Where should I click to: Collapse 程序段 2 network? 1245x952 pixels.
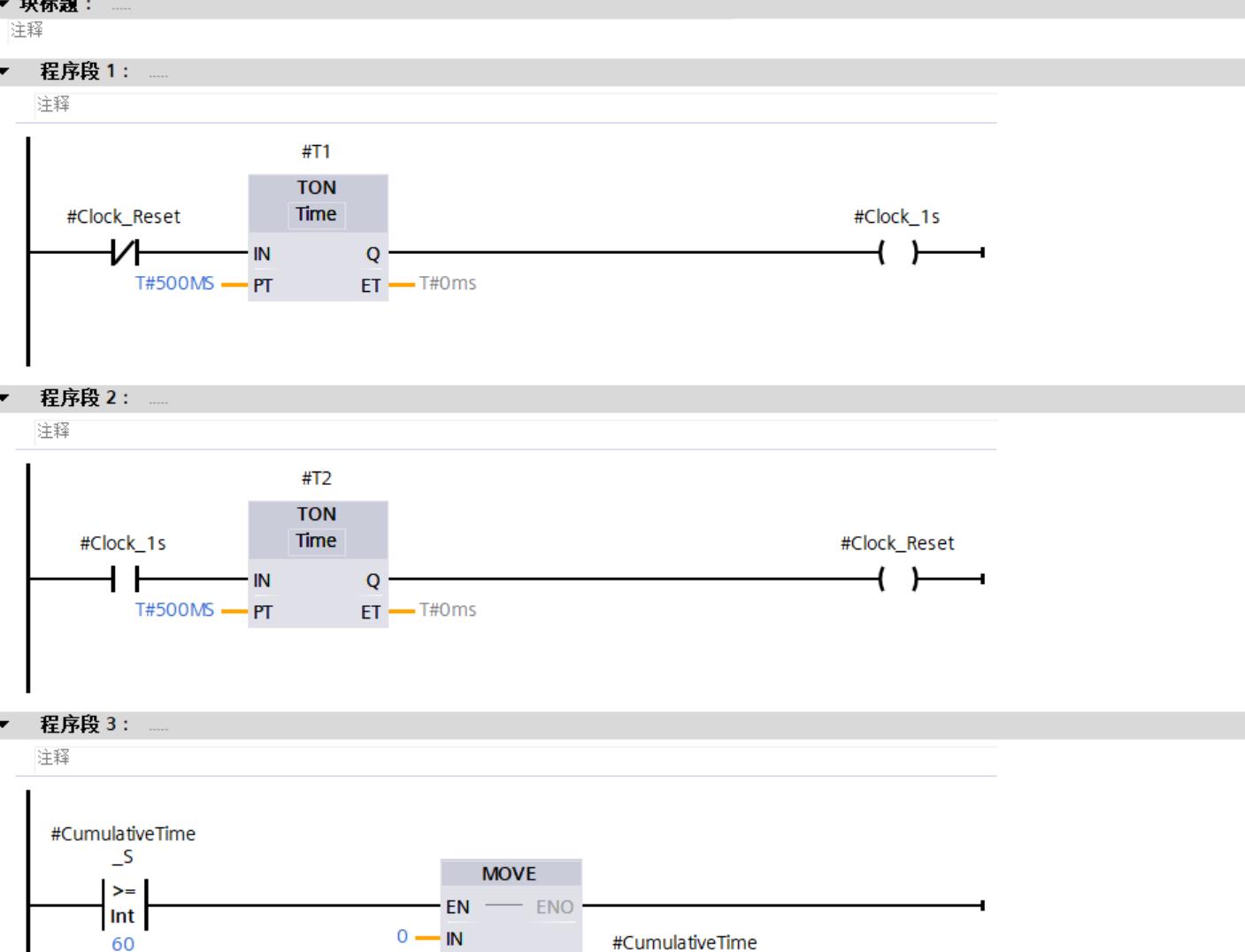point(6,399)
